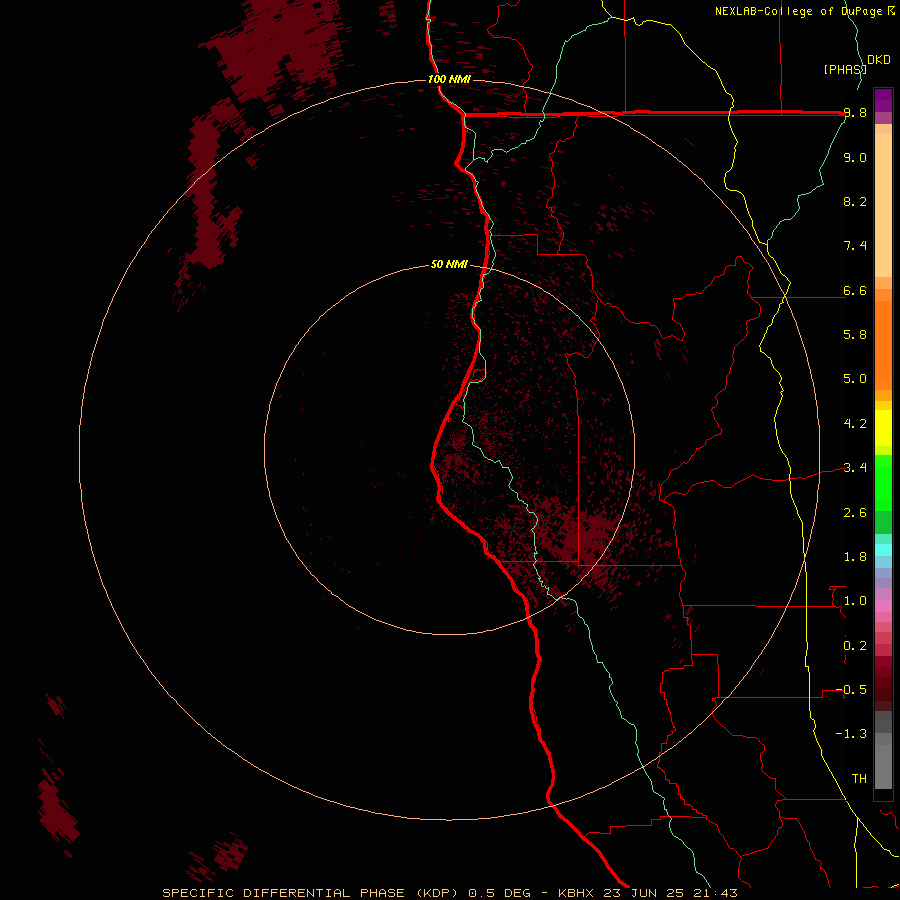900x900 pixels.
Task: Select the 100 NMI range ring label
Action: [x=449, y=79]
